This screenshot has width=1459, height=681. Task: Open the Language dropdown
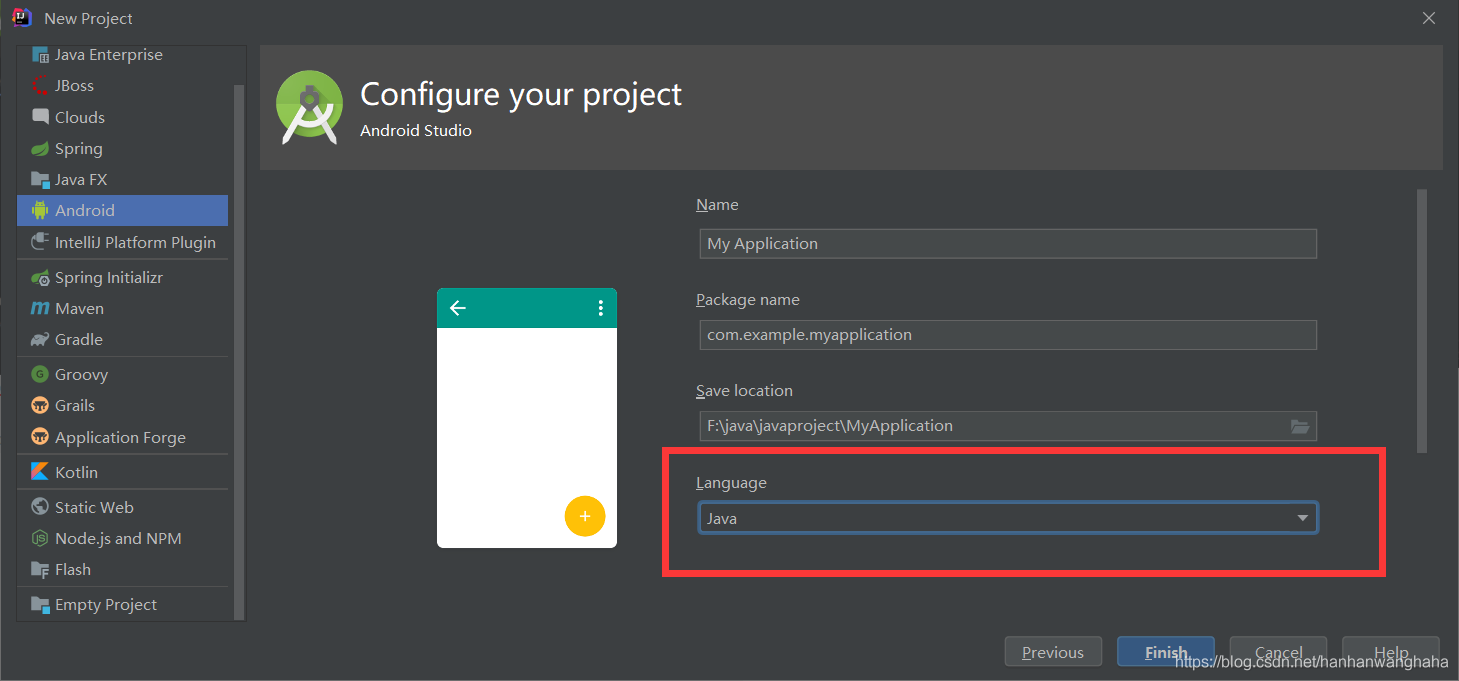click(x=1007, y=517)
